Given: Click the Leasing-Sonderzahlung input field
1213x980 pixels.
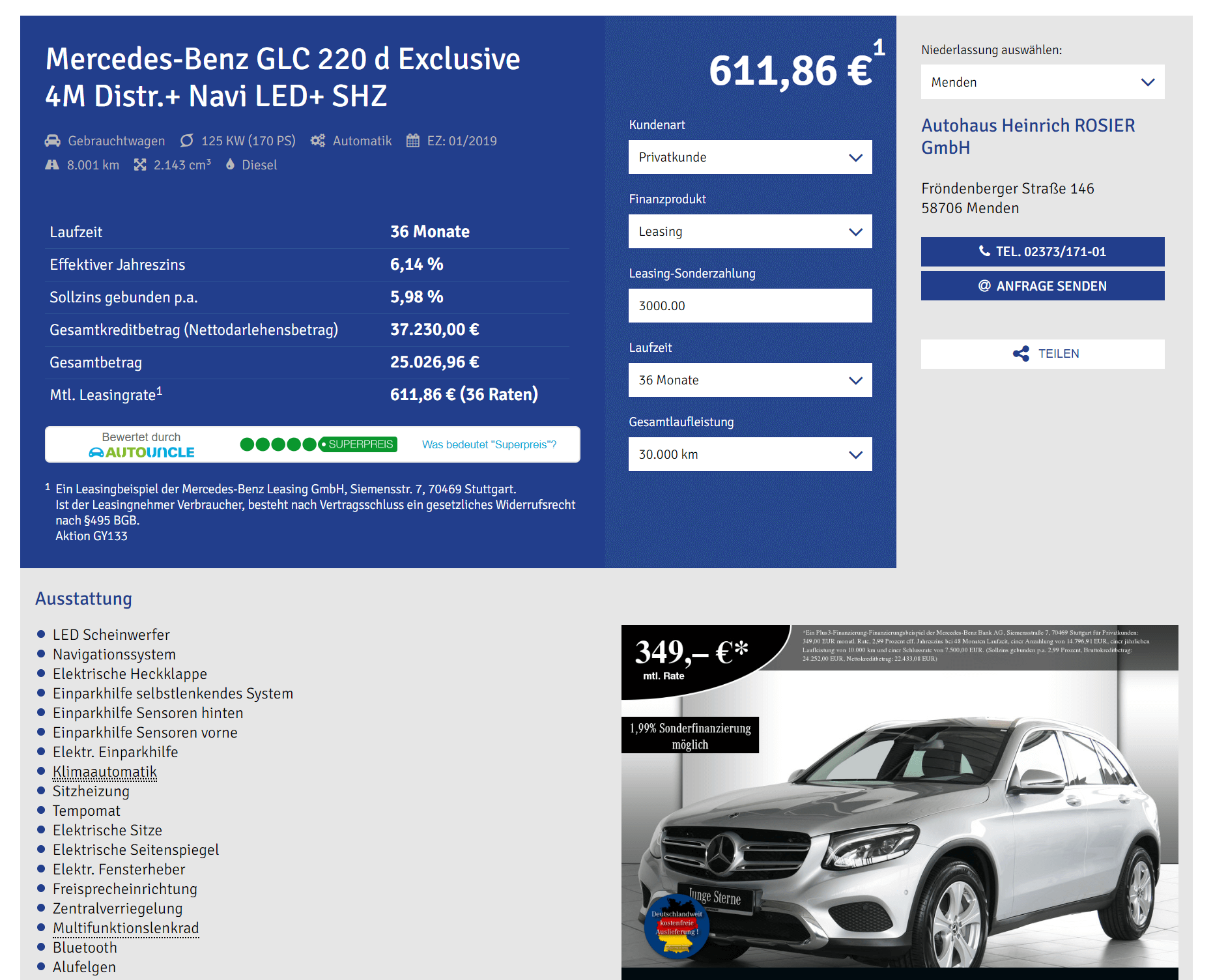Looking at the screenshot, I should pos(750,306).
